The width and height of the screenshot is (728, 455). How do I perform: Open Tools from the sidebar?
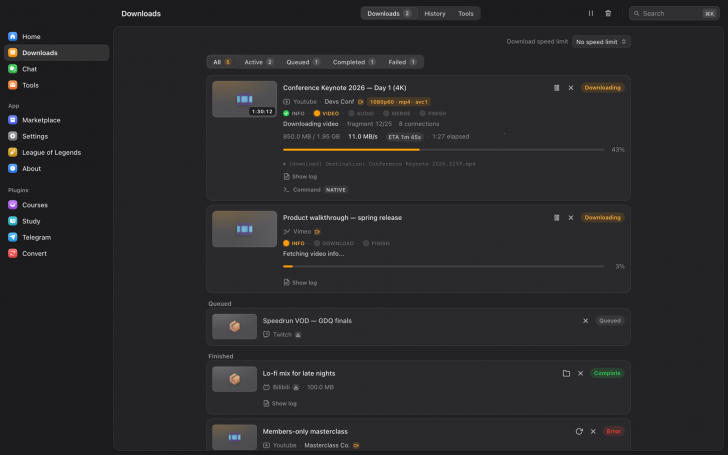(57, 85)
